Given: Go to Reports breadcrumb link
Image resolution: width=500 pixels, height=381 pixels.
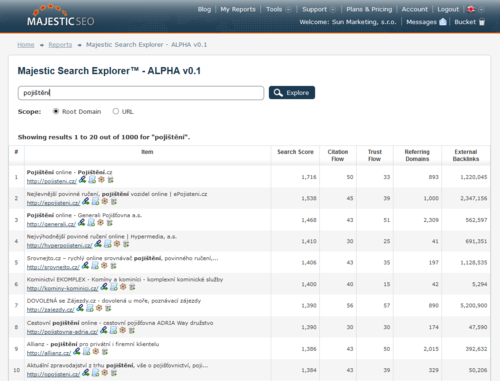Looking at the screenshot, I should [x=60, y=45].
